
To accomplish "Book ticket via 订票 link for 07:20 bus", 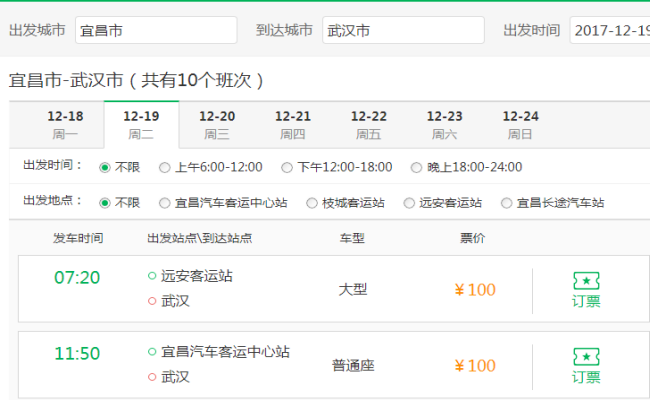I will point(586,301).
